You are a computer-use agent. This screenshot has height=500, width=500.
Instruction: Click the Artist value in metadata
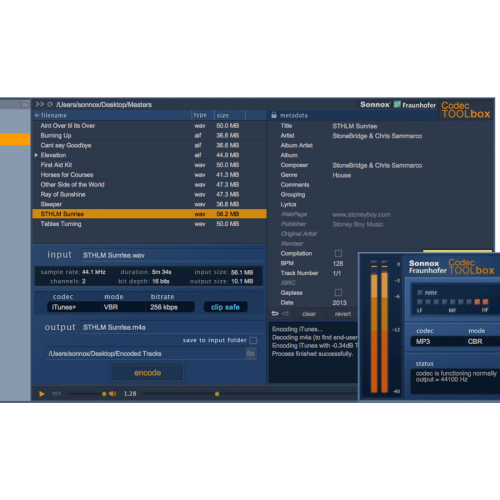[x=377, y=136]
